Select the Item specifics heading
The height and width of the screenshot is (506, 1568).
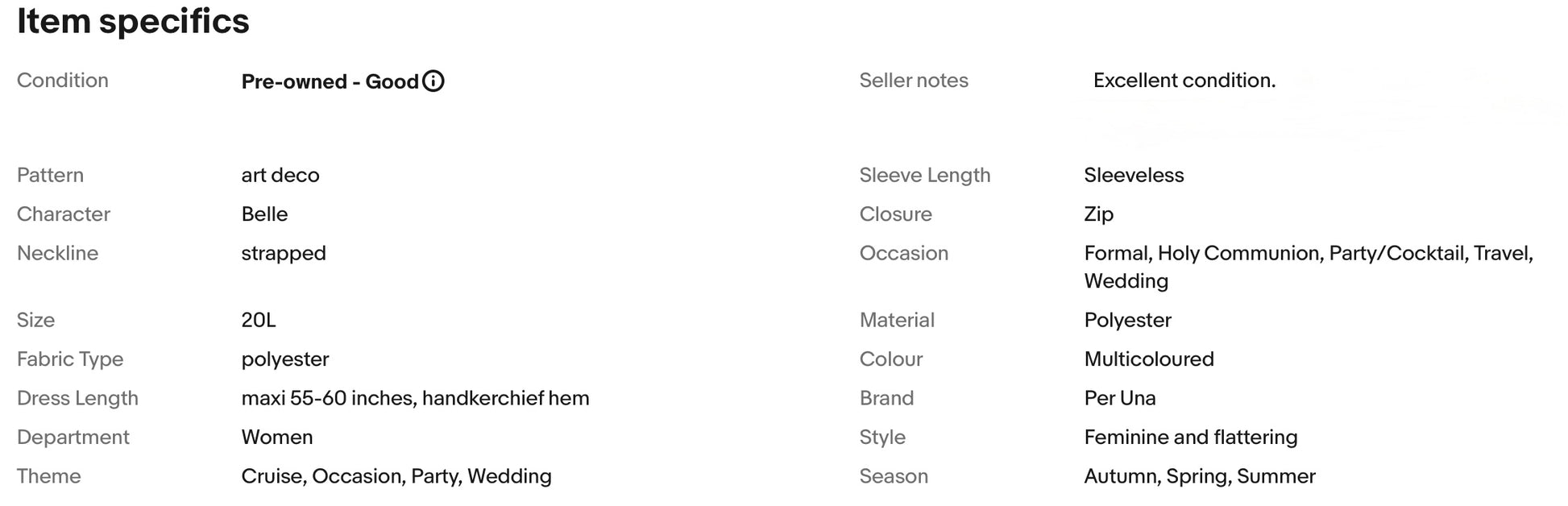(x=133, y=21)
